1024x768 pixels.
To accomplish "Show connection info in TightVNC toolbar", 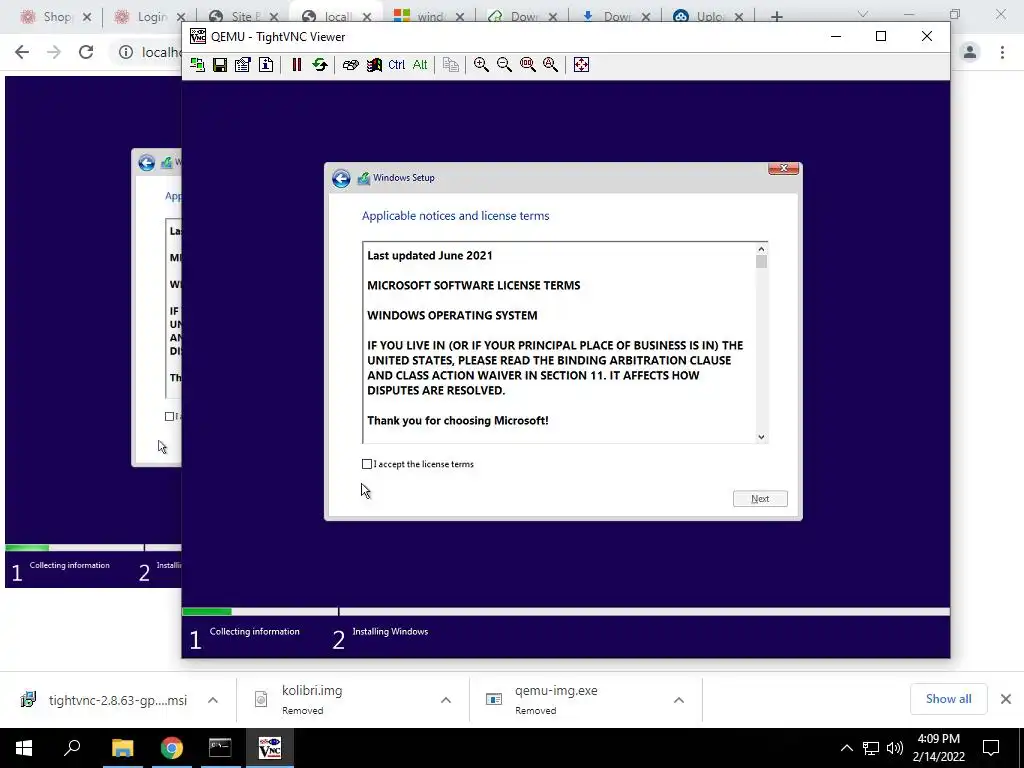I will coord(266,65).
